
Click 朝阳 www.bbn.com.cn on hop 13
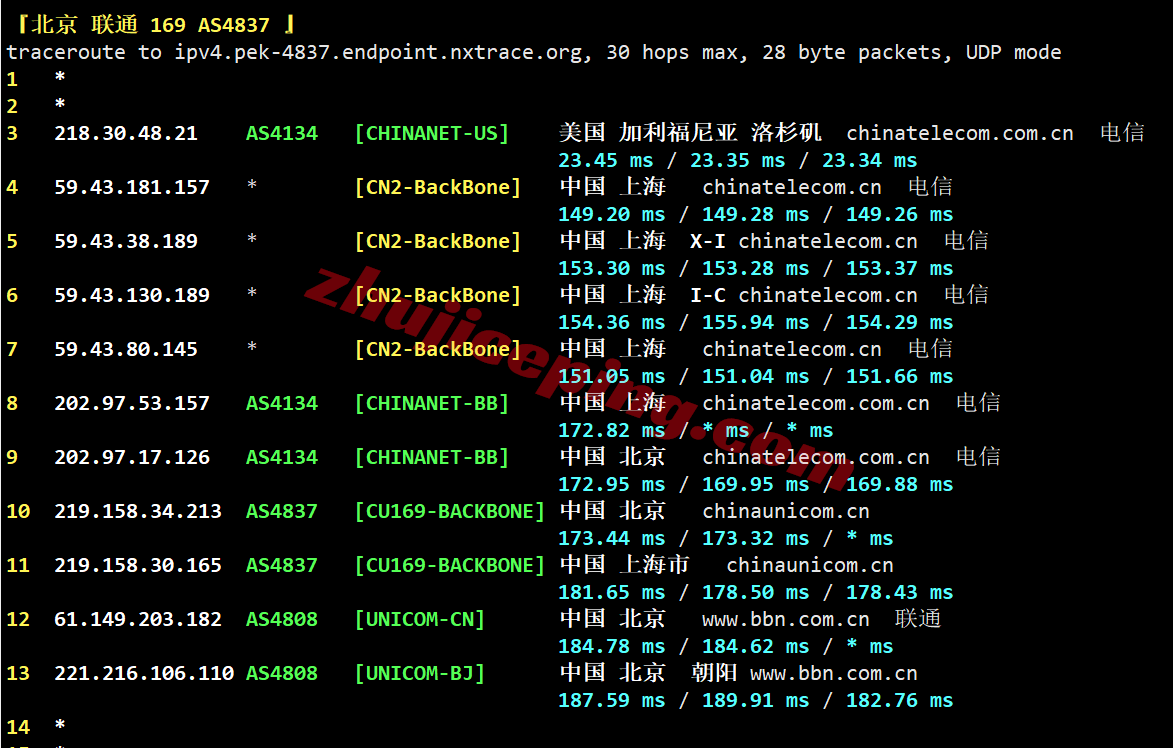[x=804, y=673]
